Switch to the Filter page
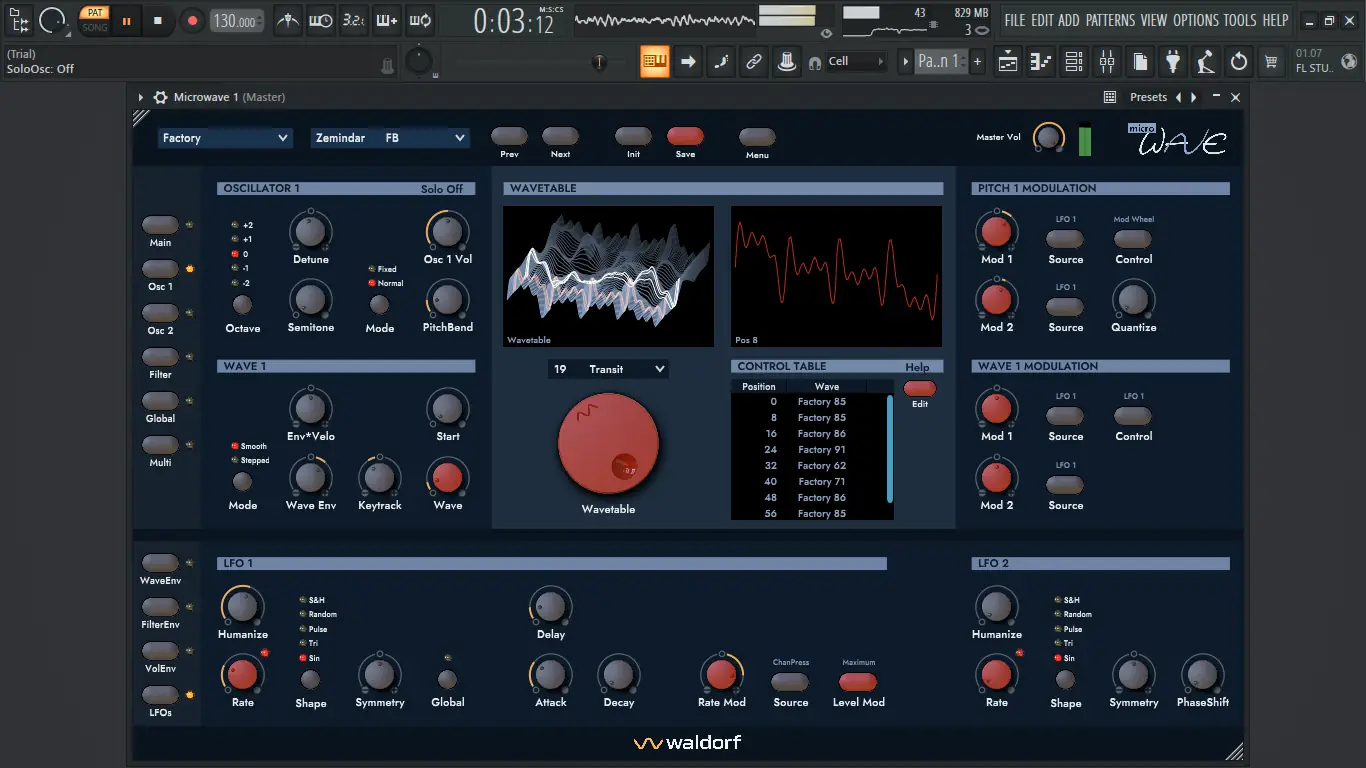 click(x=160, y=357)
